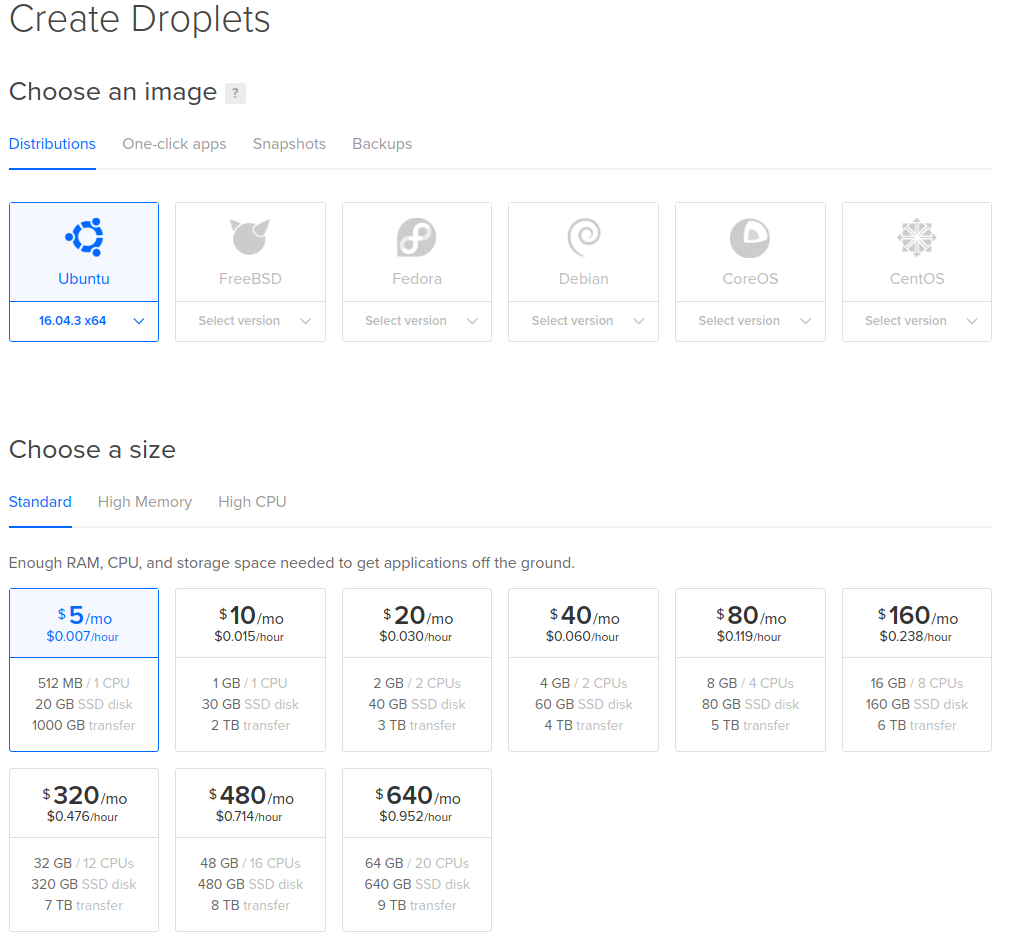This screenshot has width=1011, height=944.
Task: Choose the FreeBSD logo icon
Action: point(250,237)
